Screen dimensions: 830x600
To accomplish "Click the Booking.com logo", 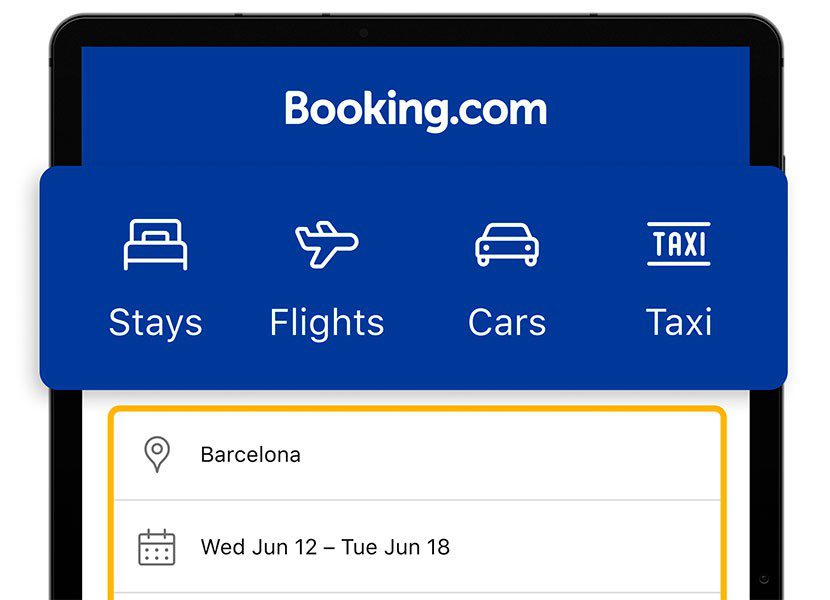I will click(416, 110).
